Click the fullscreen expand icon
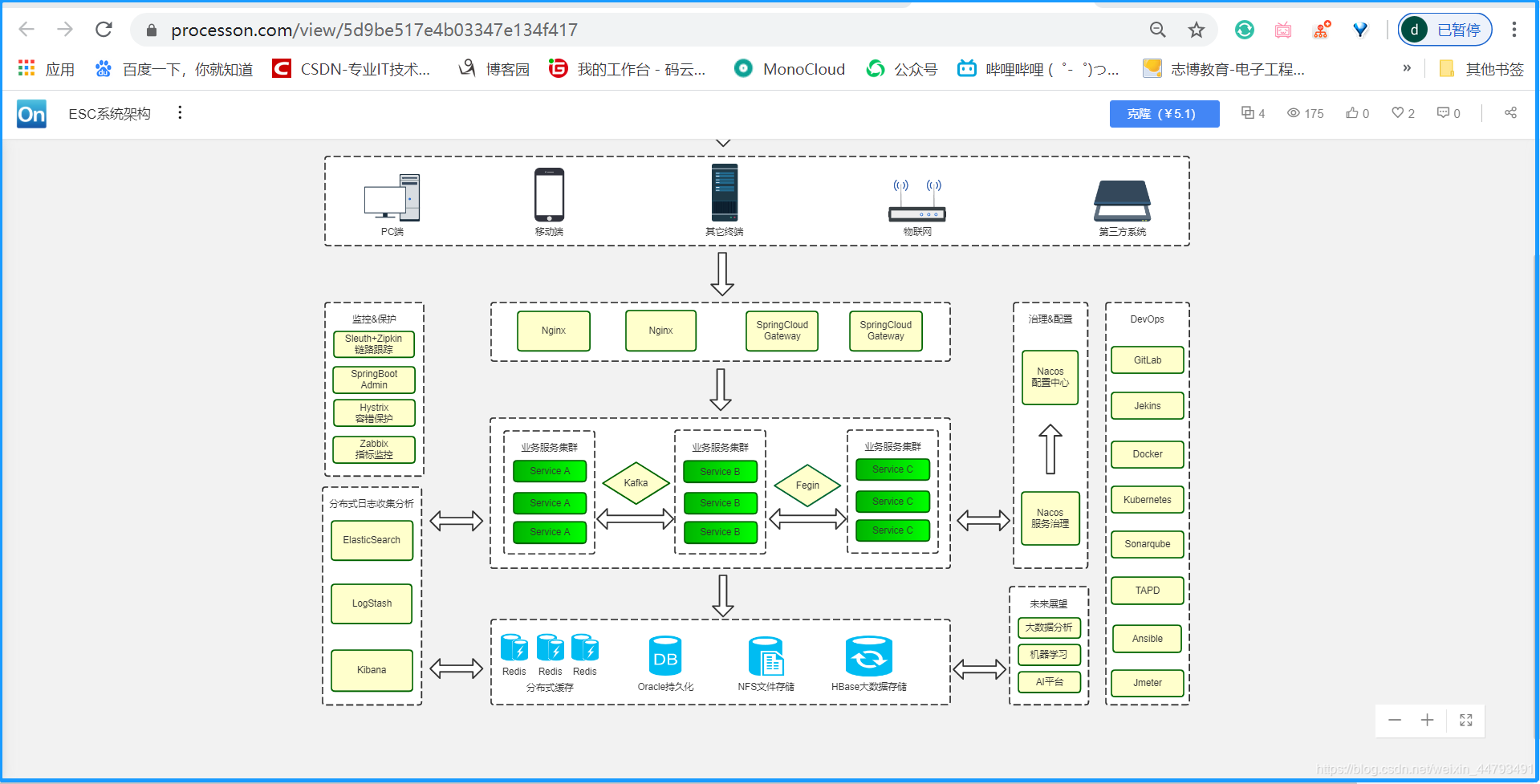Viewport: 1540px width, 784px height. click(1466, 721)
